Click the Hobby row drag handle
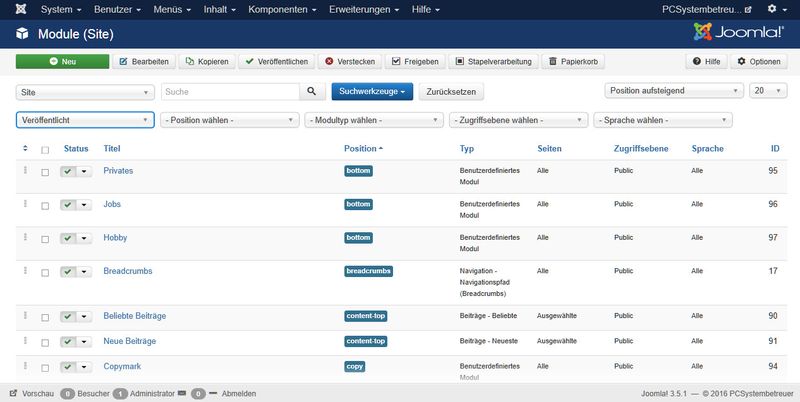This screenshot has height=402, width=800. click(26, 237)
